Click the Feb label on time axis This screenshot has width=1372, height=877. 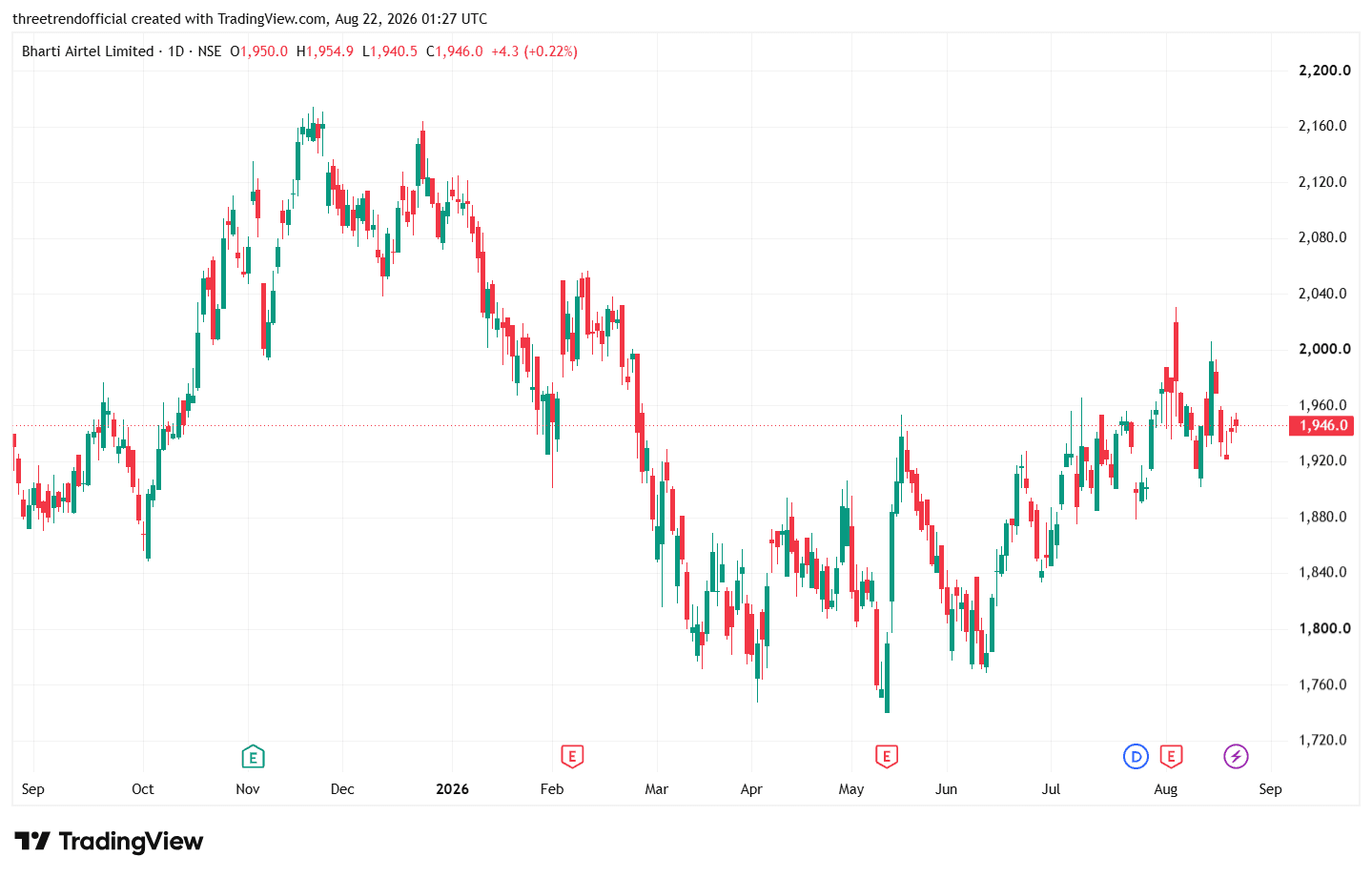[552, 789]
